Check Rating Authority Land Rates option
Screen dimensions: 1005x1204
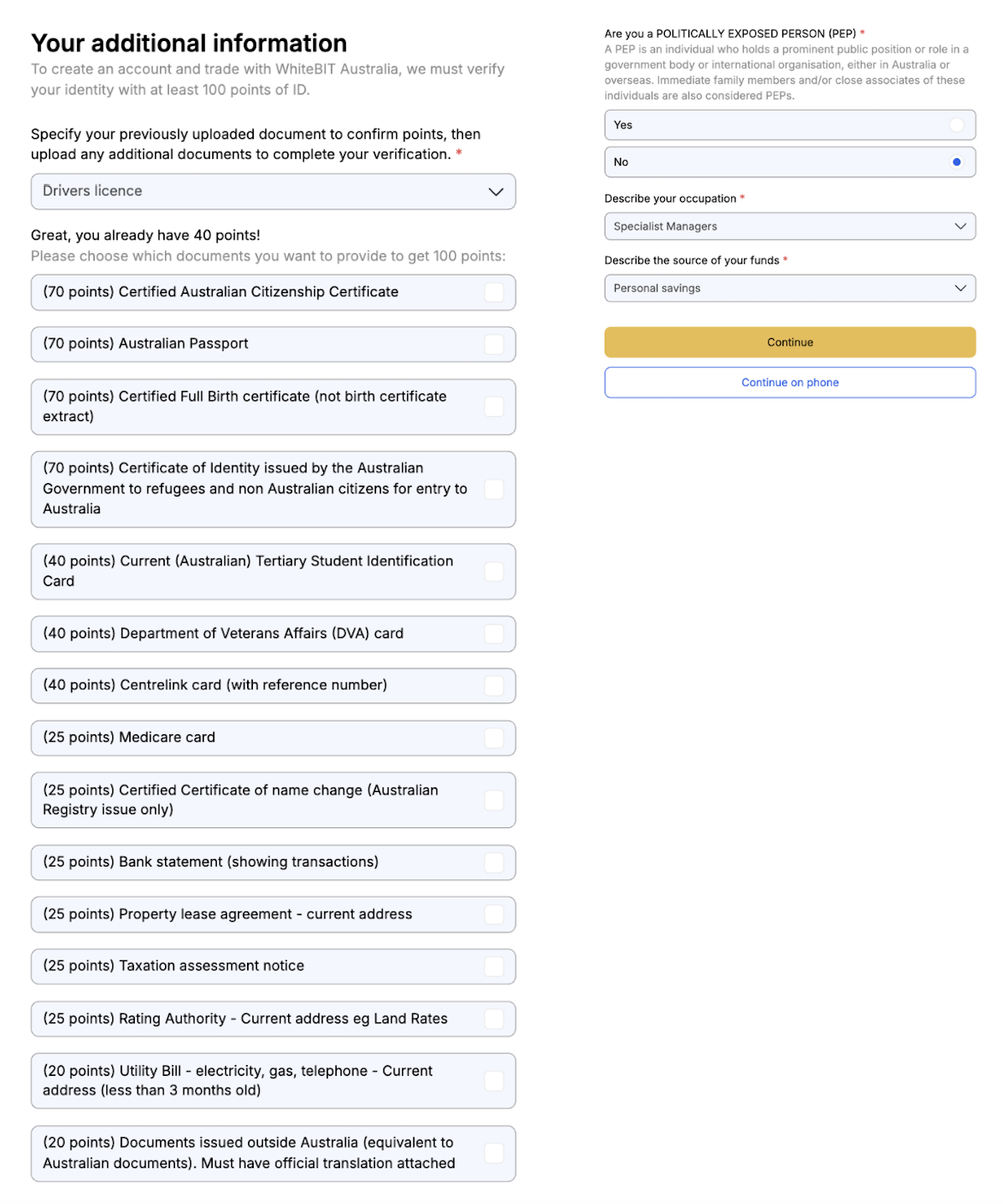tap(494, 1019)
